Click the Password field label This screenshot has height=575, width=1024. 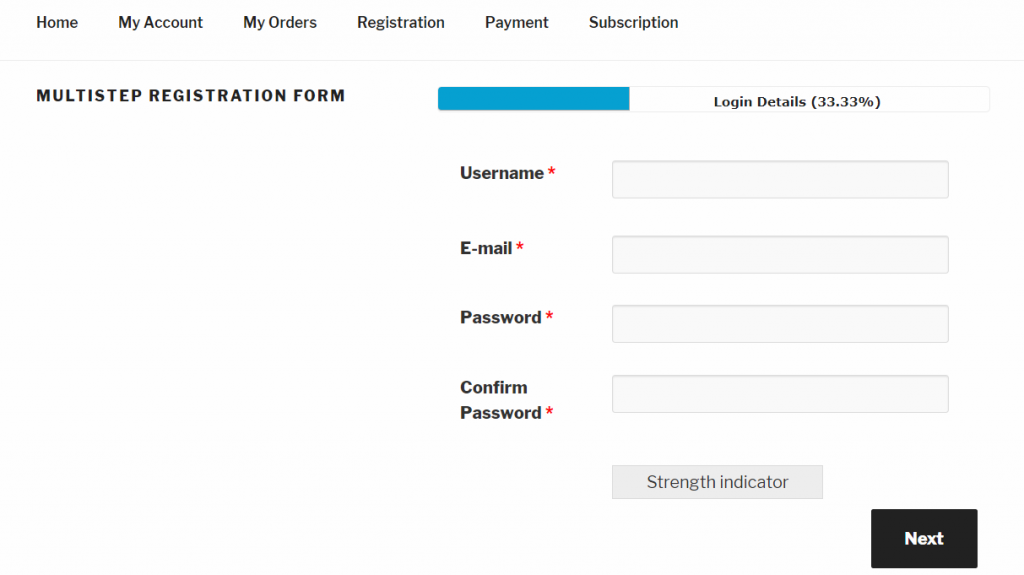[501, 318]
